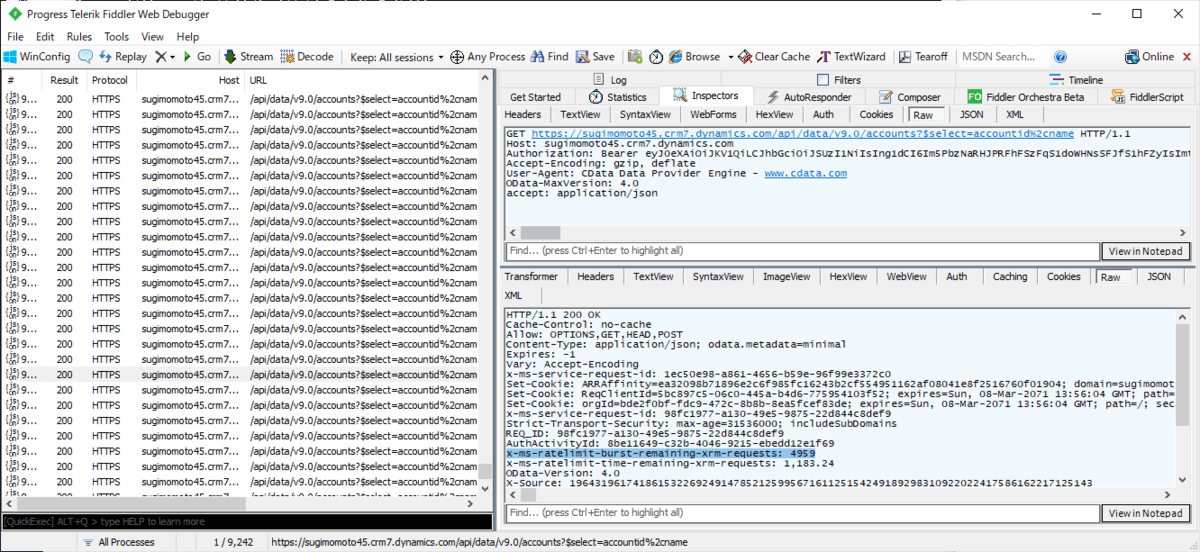Click the QuickExec command box
1200x552 pixels.
[x=246, y=521]
